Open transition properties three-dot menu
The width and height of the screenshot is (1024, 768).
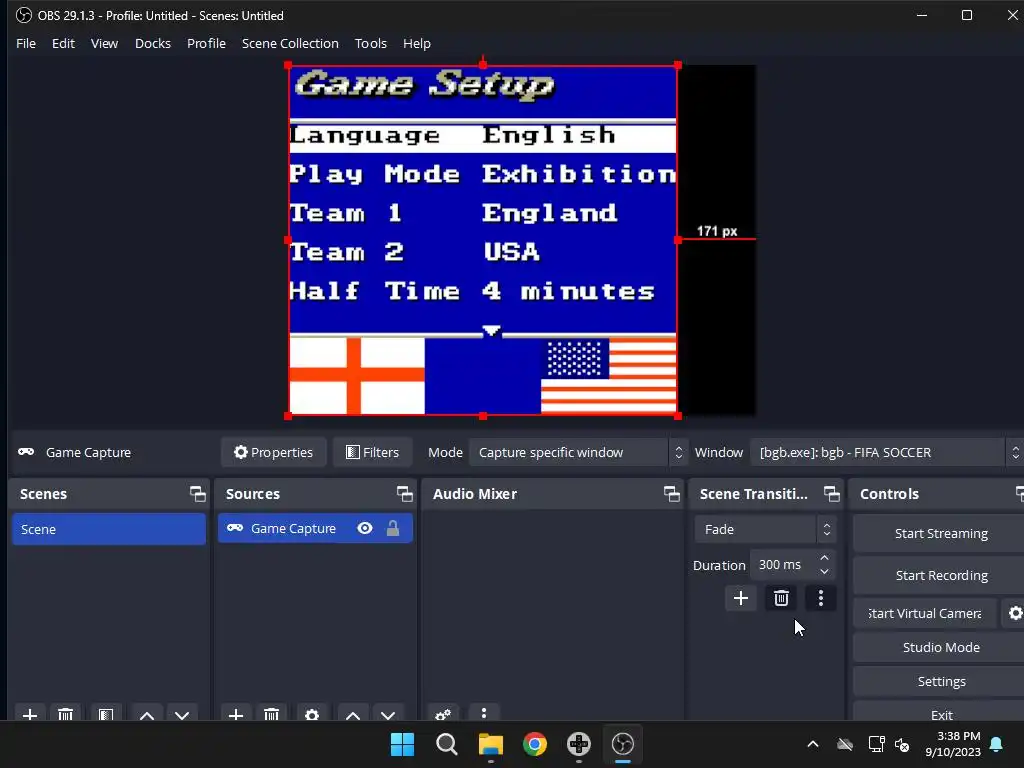[x=821, y=598]
